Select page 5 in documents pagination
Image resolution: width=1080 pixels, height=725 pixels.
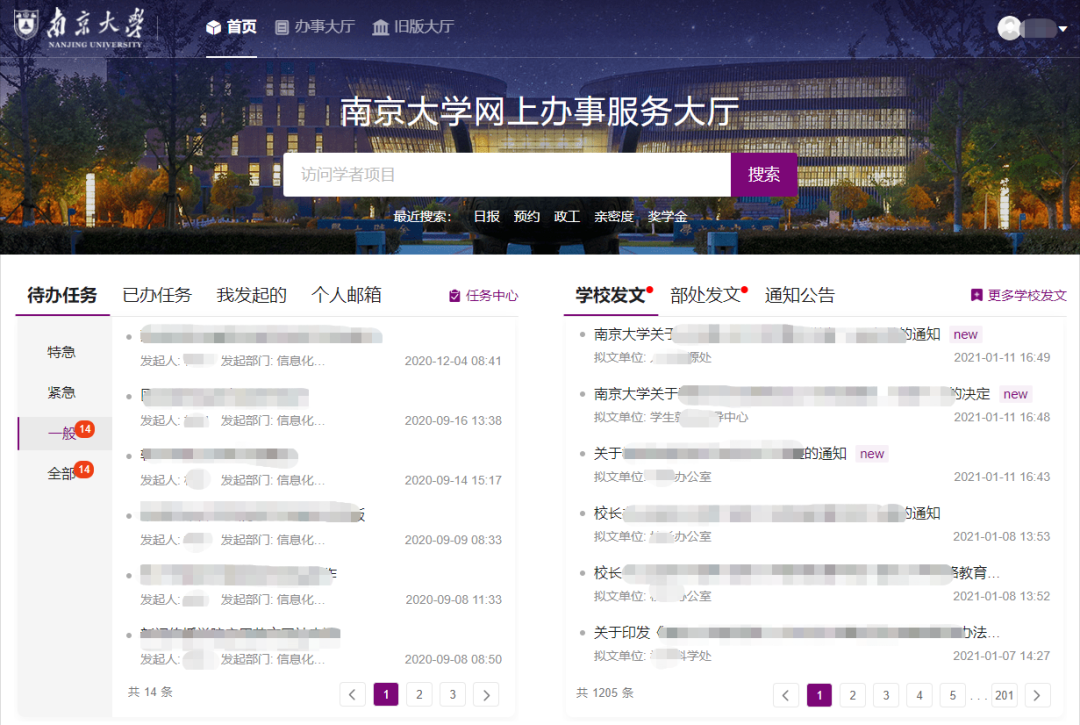953,695
